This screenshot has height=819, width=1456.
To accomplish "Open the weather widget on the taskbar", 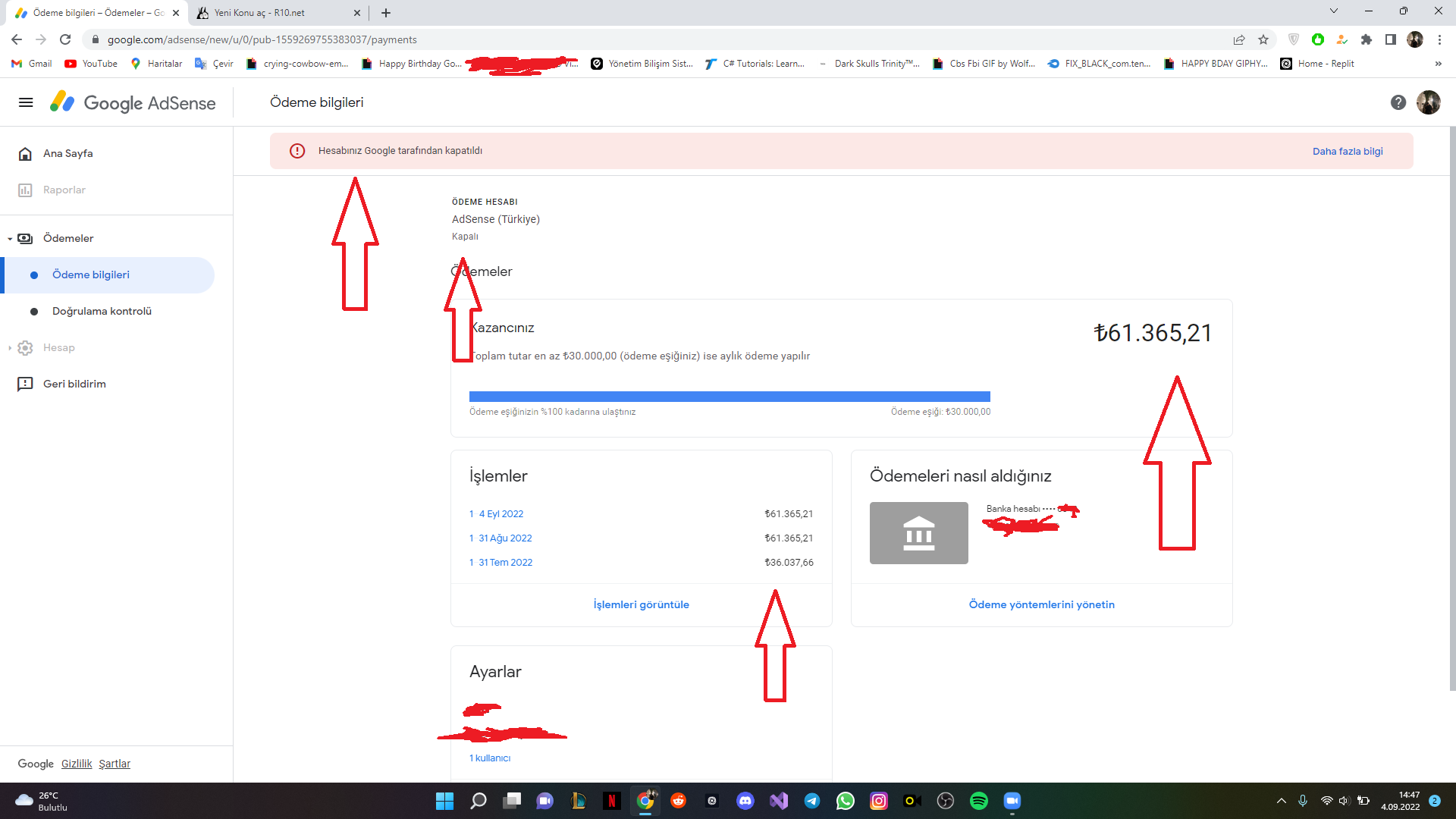I will pos(42,801).
